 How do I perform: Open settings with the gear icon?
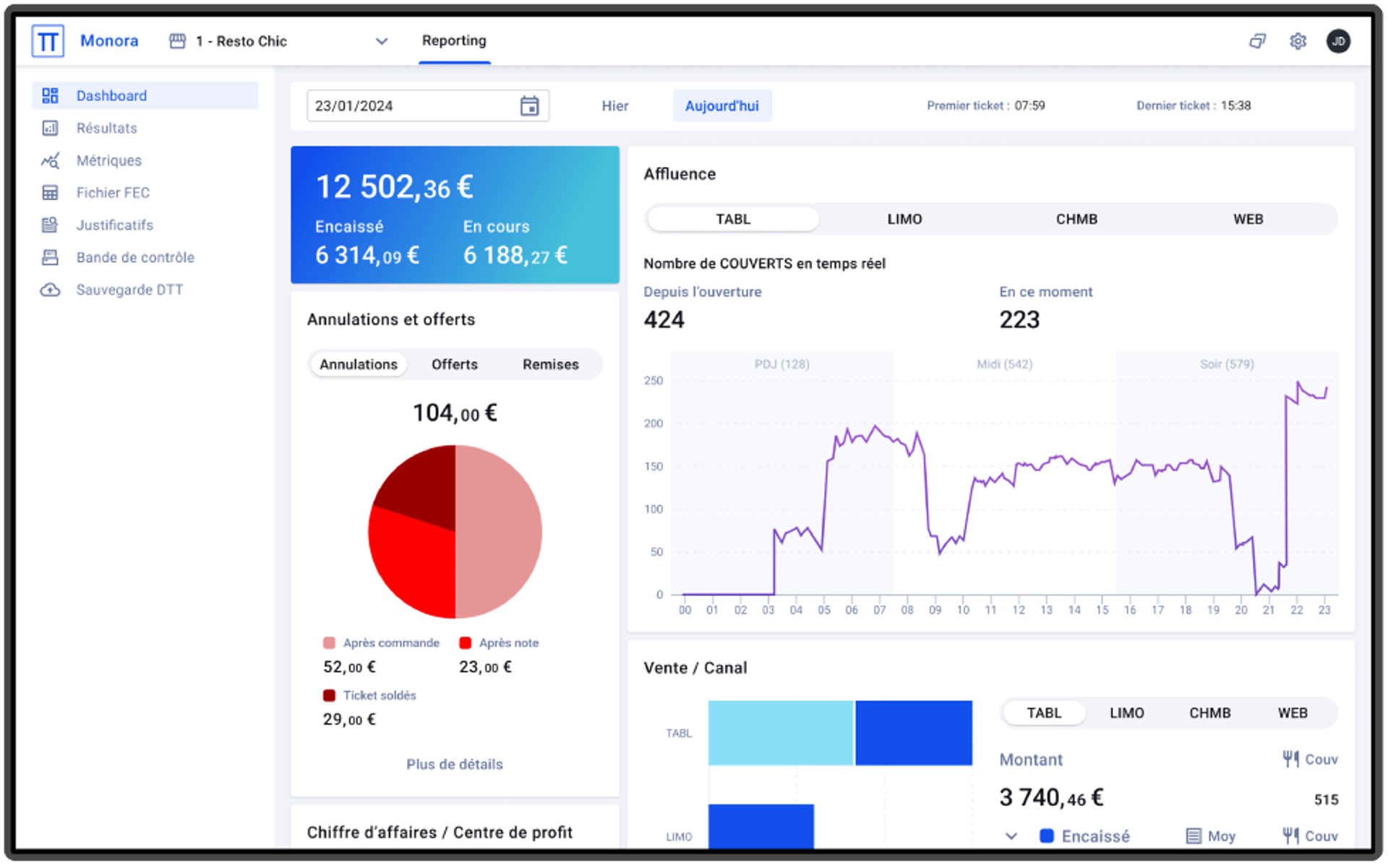1298,41
